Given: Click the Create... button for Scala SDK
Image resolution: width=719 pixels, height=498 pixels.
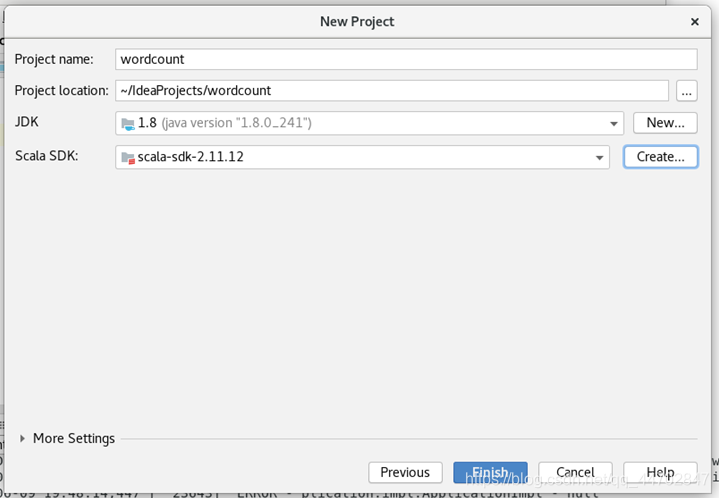Looking at the screenshot, I should coord(660,157).
